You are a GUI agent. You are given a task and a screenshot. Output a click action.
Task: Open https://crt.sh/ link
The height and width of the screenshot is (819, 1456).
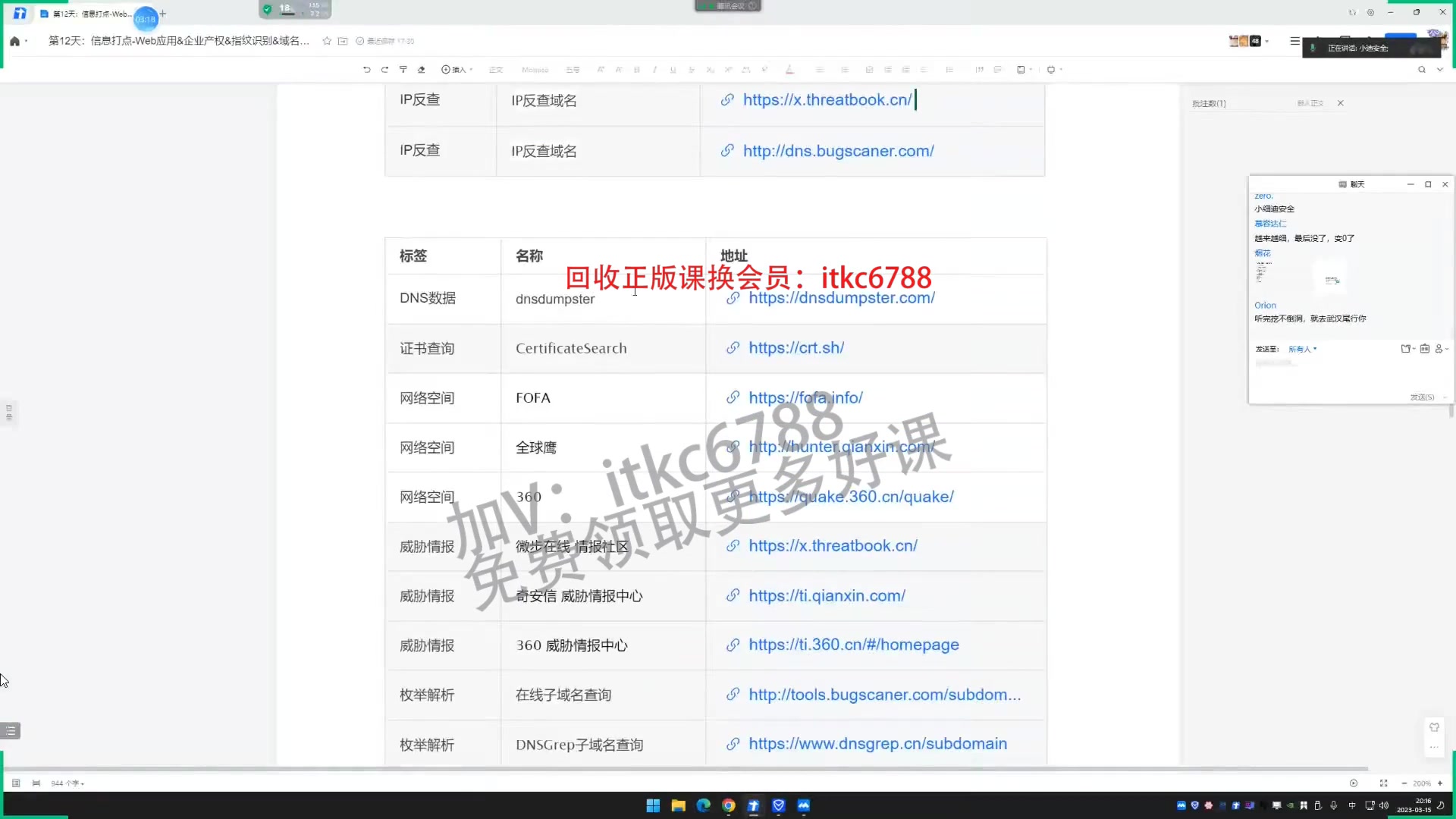pyautogui.click(x=796, y=348)
